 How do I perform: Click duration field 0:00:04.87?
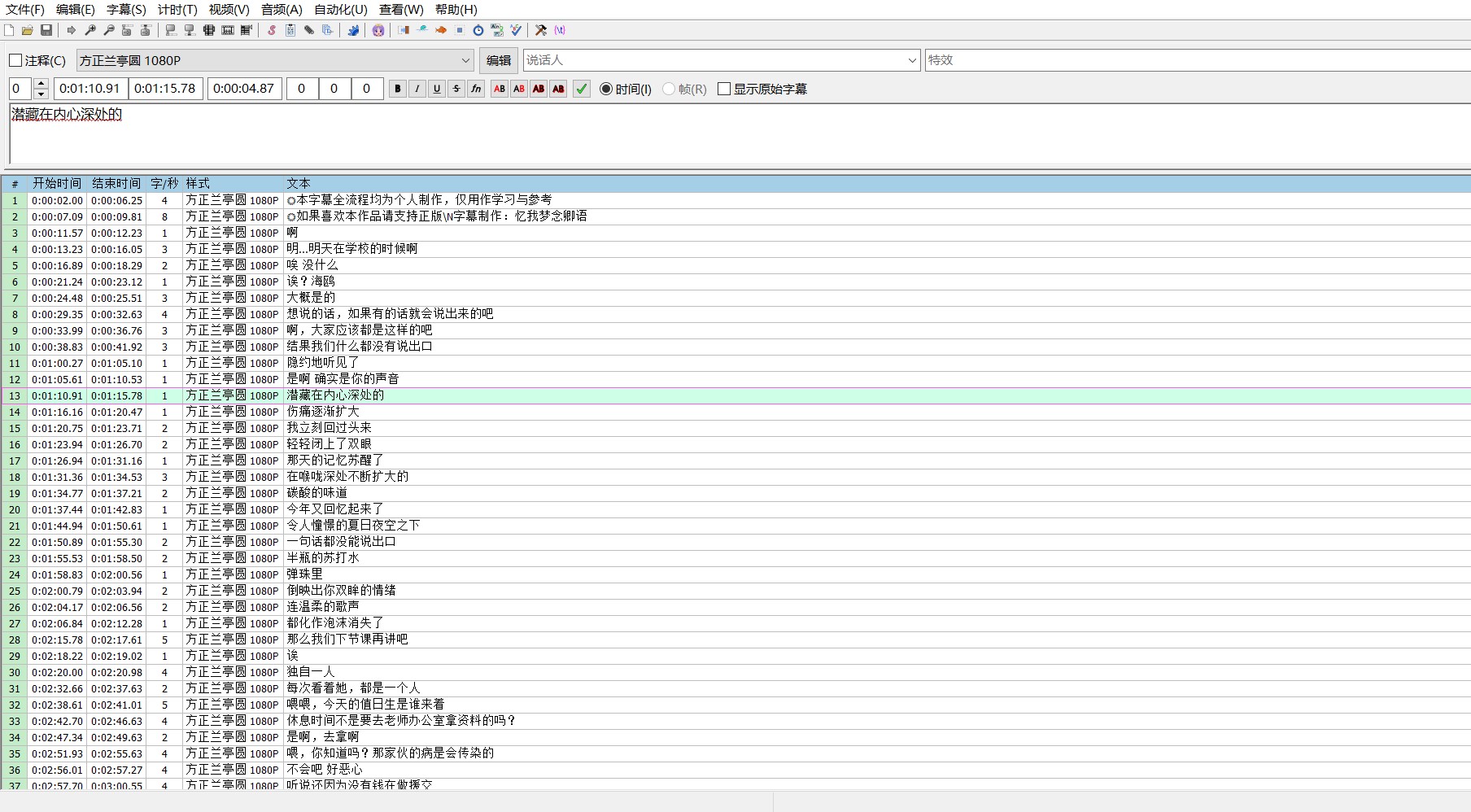coord(244,89)
